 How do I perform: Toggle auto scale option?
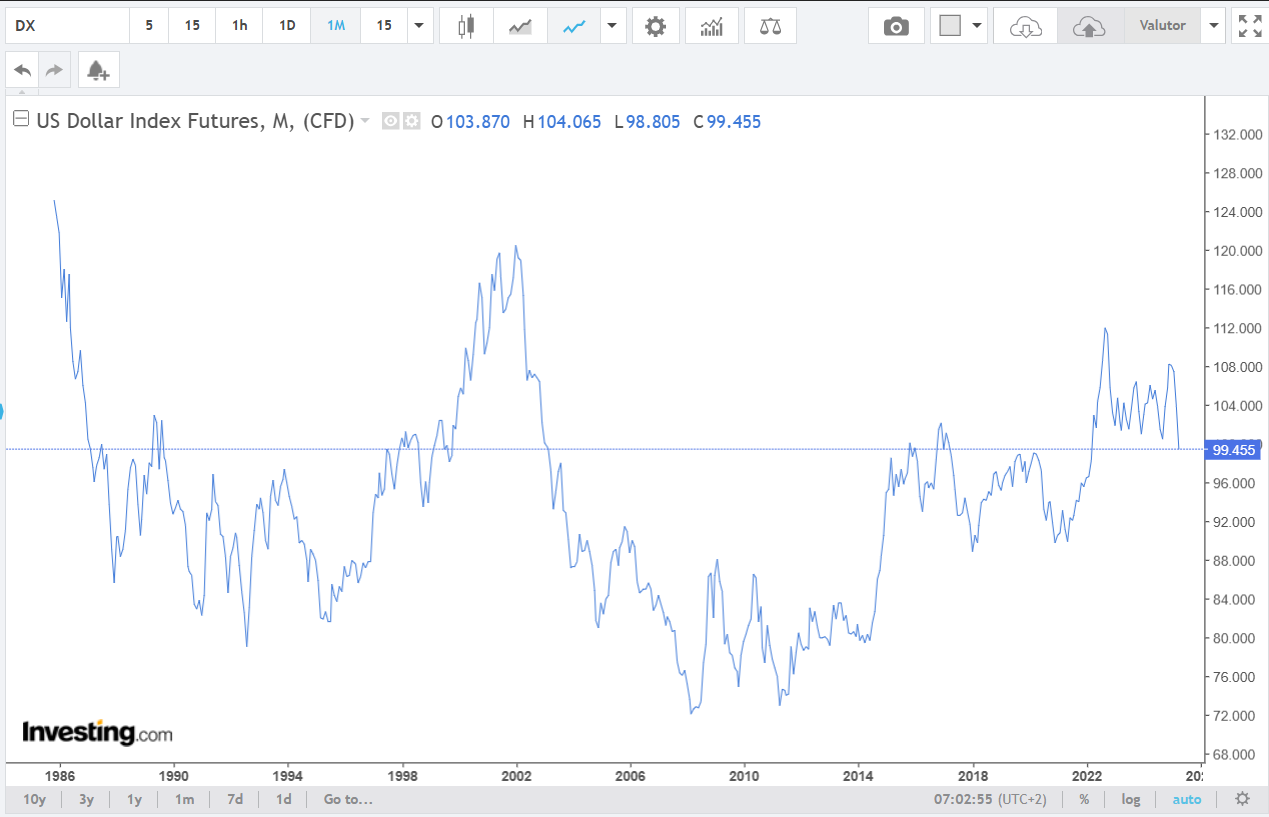[1186, 799]
